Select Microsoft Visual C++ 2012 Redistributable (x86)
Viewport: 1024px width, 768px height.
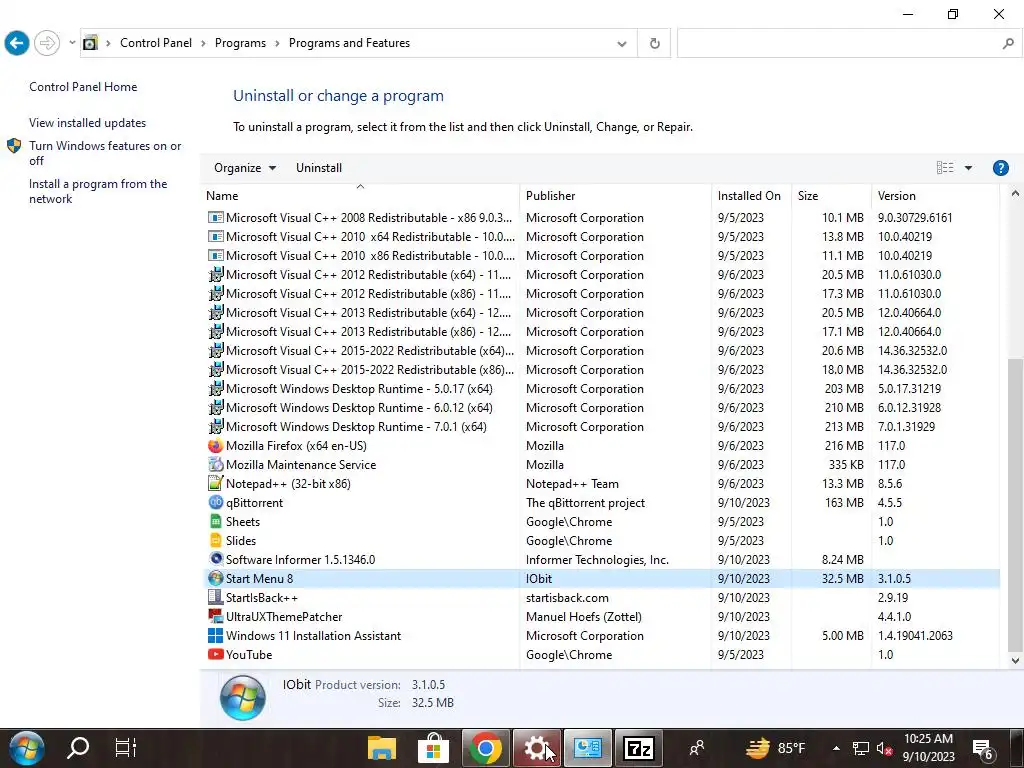coord(601,294)
